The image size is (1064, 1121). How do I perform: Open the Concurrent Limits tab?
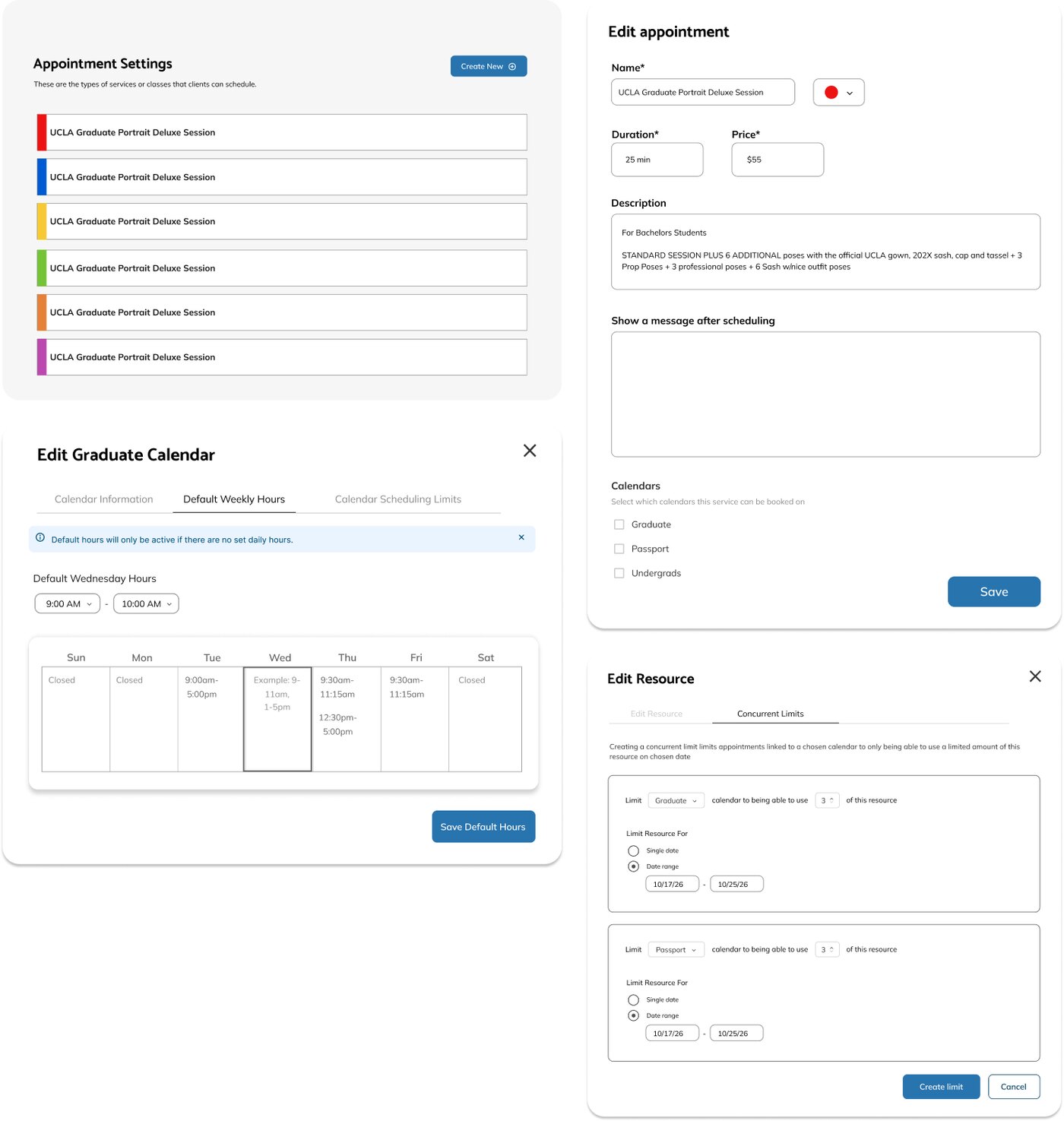click(x=771, y=714)
